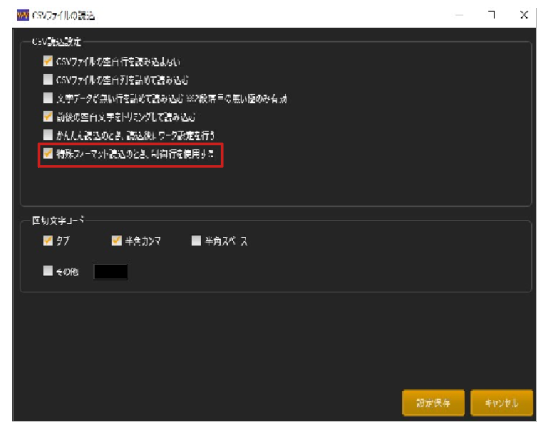Close the CSV file import dialog
Screen dimensions: 549x435
pyautogui.click(x=524, y=15)
